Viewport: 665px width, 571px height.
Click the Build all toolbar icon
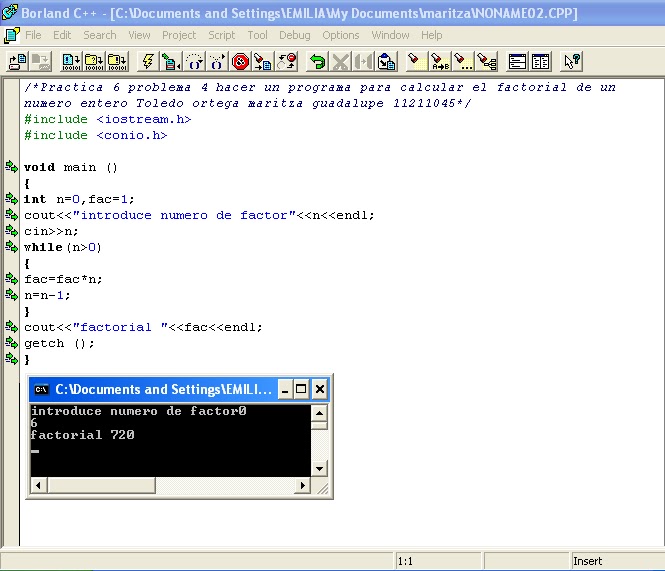pos(117,62)
